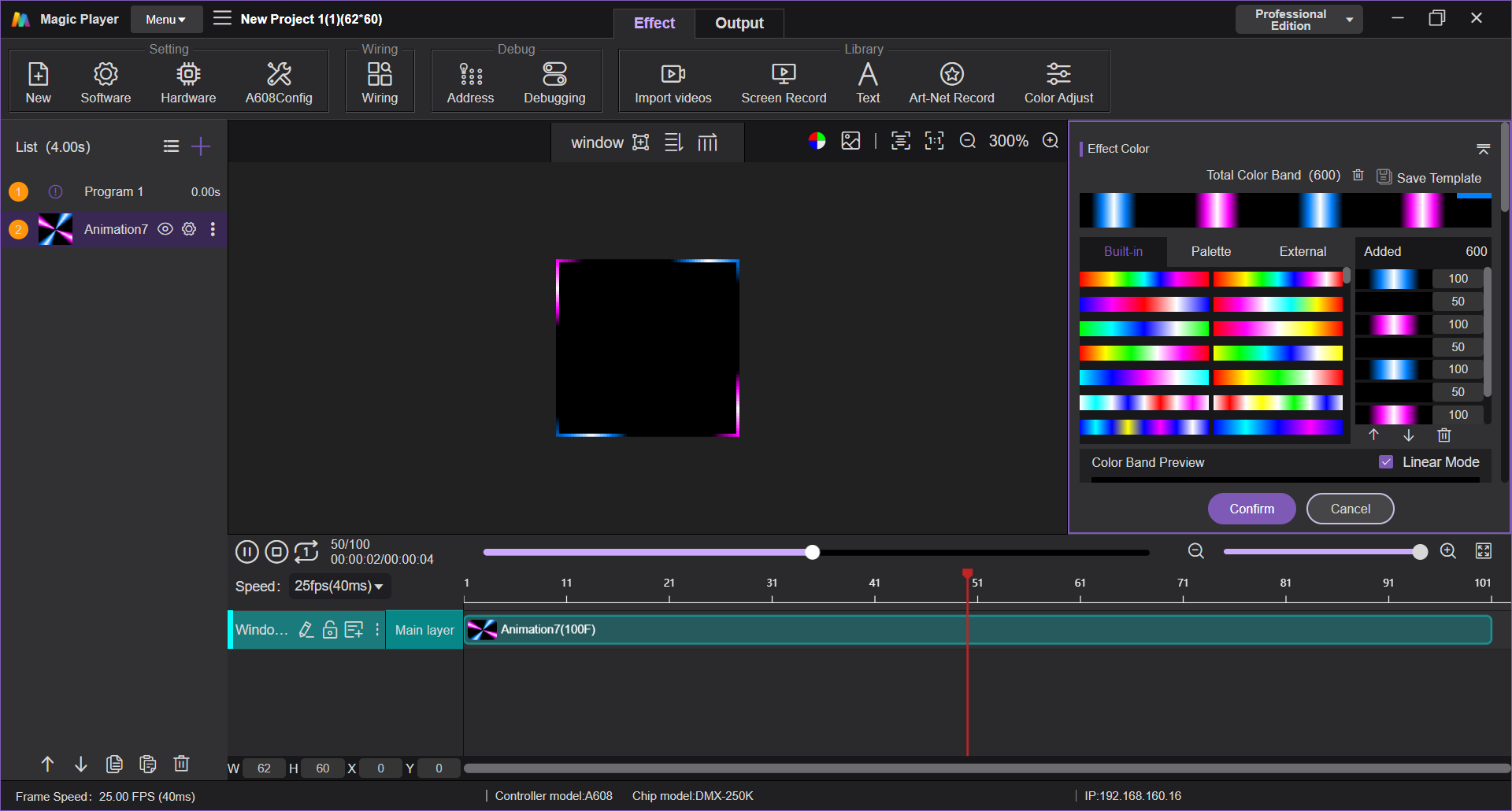This screenshot has height=811, width=1512.
Task: Add a new item to the List
Action: coord(201,146)
